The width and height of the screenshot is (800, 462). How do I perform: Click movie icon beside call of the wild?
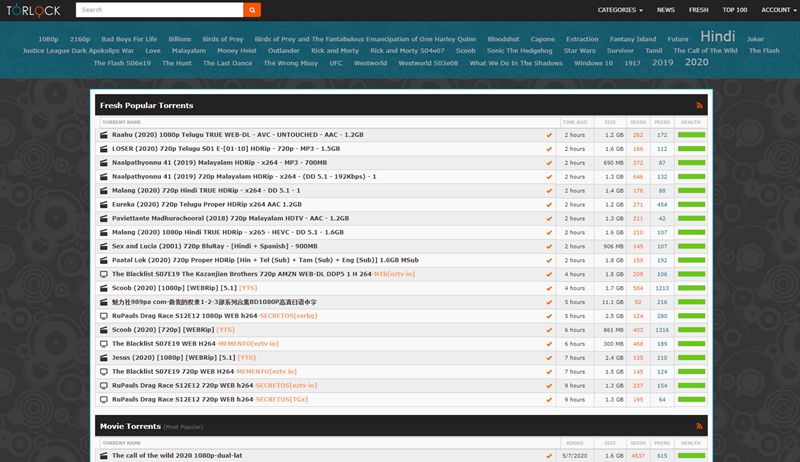coord(104,456)
